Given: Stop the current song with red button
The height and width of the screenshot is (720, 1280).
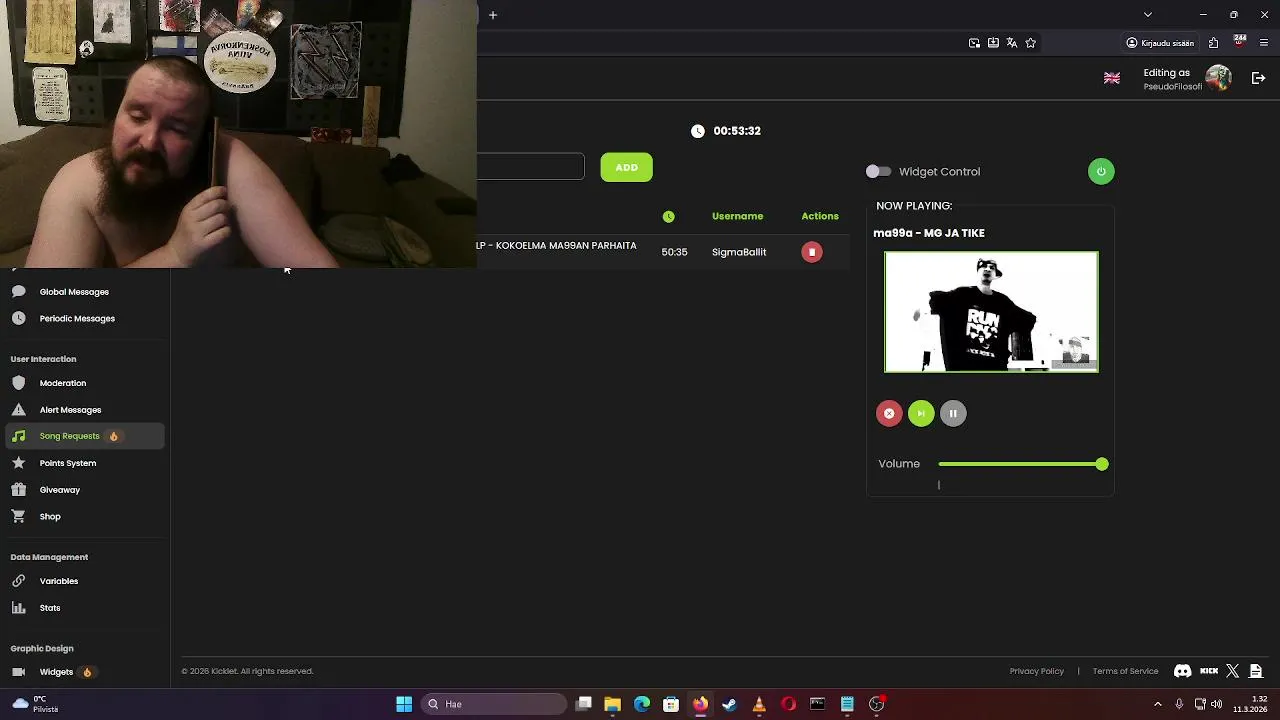Looking at the screenshot, I should (x=889, y=414).
